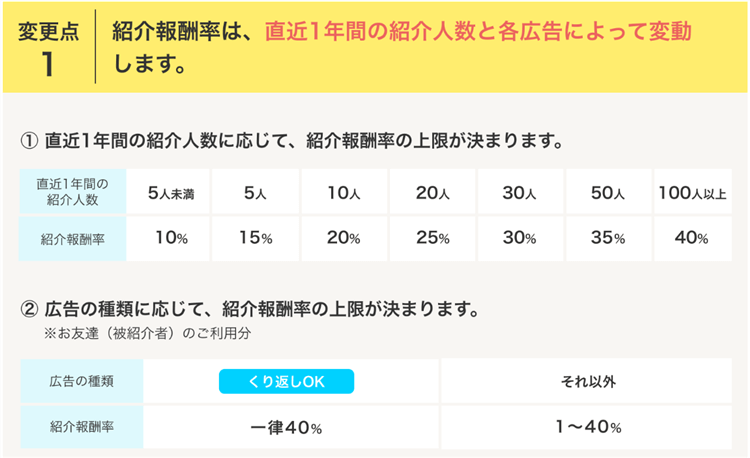
Task: Click the 1〜40% rate cell
Action: coord(587,427)
